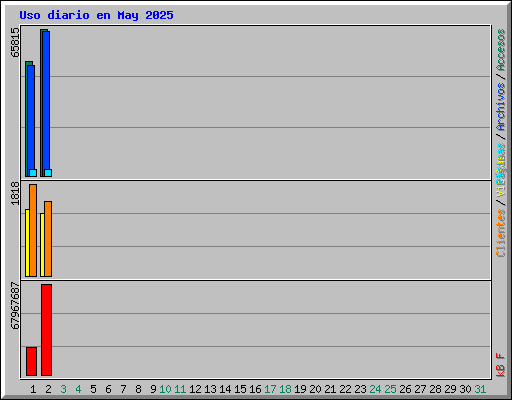The width and height of the screenshot is (512, 400).
Task: Click the cyan pages bar for day 2
Action: 48,173
